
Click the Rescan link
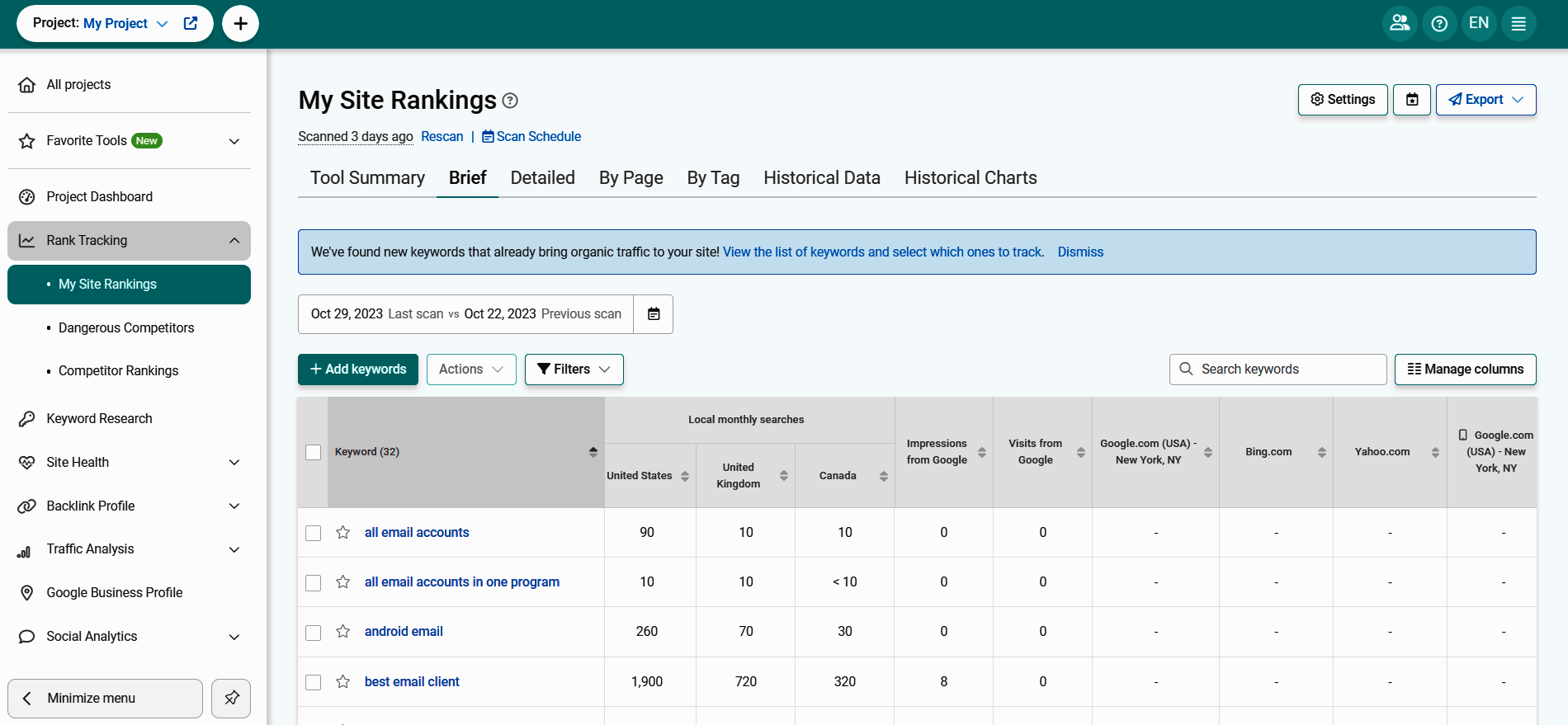tap(442, 137)
